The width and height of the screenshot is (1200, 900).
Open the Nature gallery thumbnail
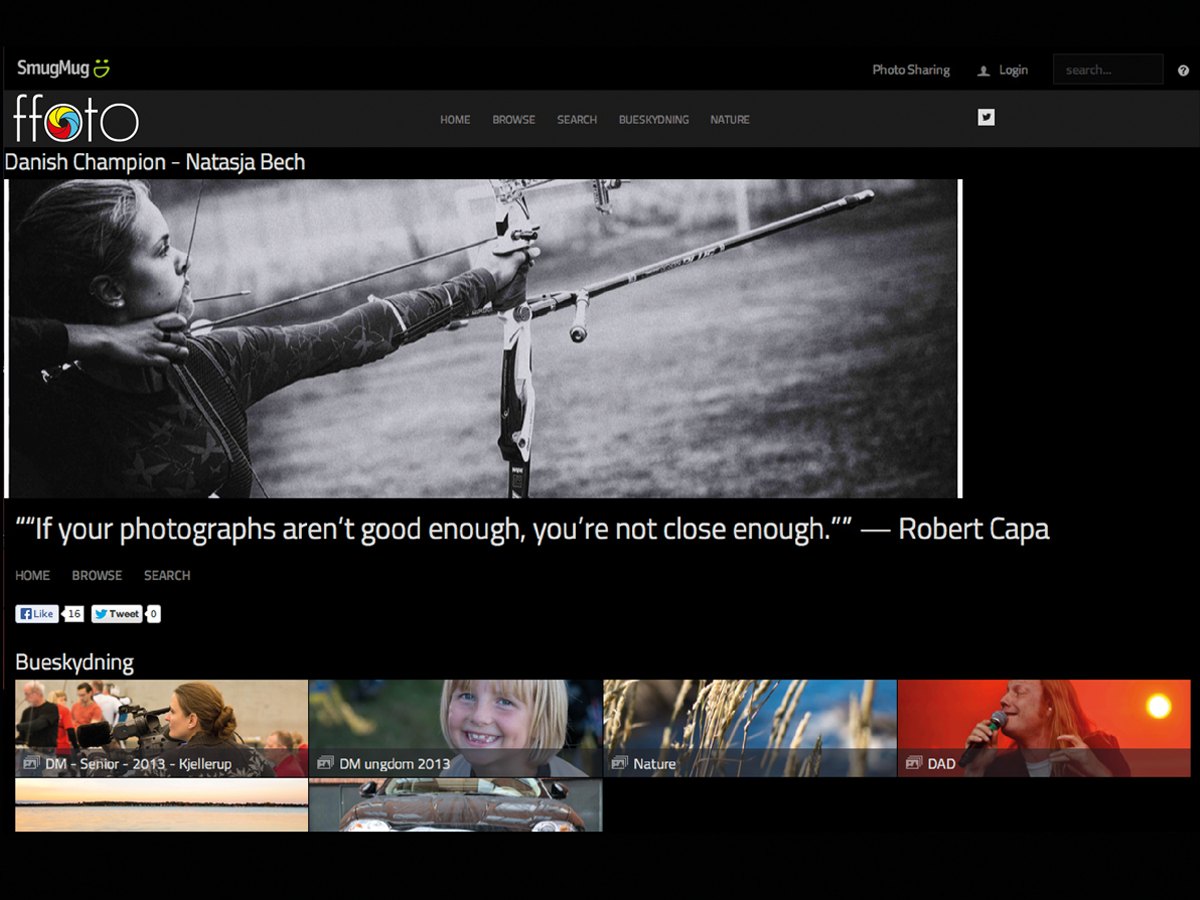point(750,728)
